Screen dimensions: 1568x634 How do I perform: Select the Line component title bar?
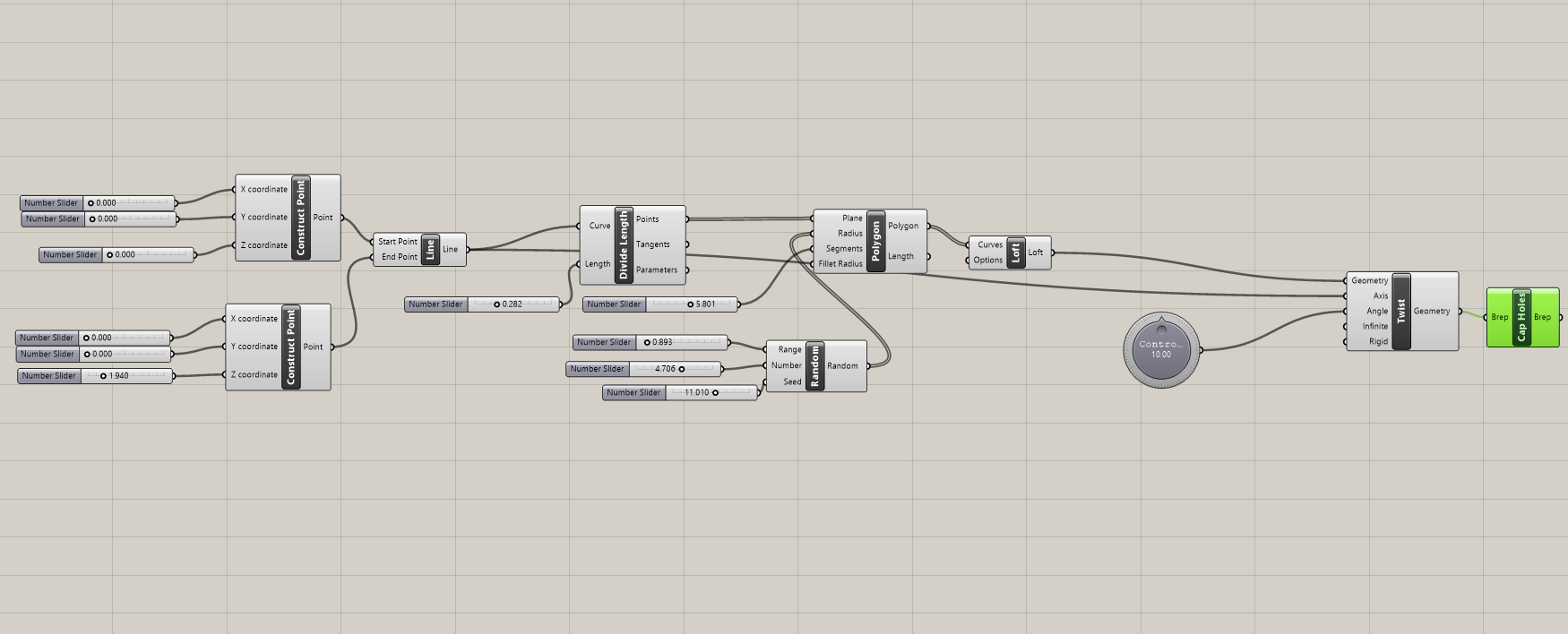(430, 249)
